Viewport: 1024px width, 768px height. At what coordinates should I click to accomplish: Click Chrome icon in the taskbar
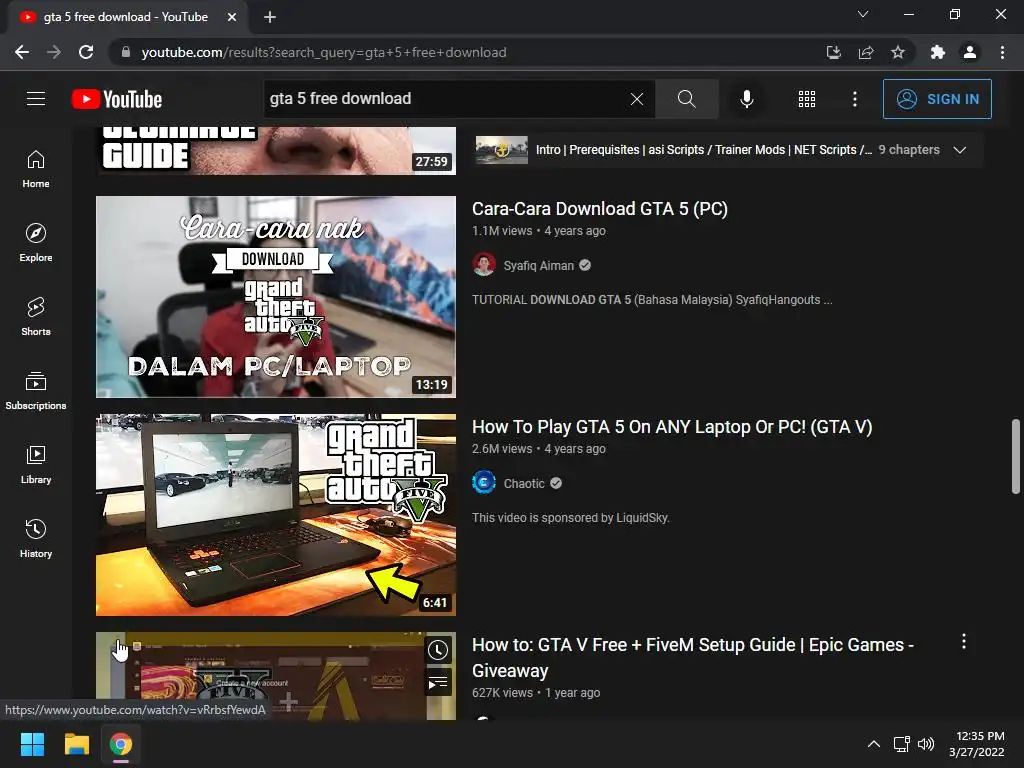pos(121,744)
